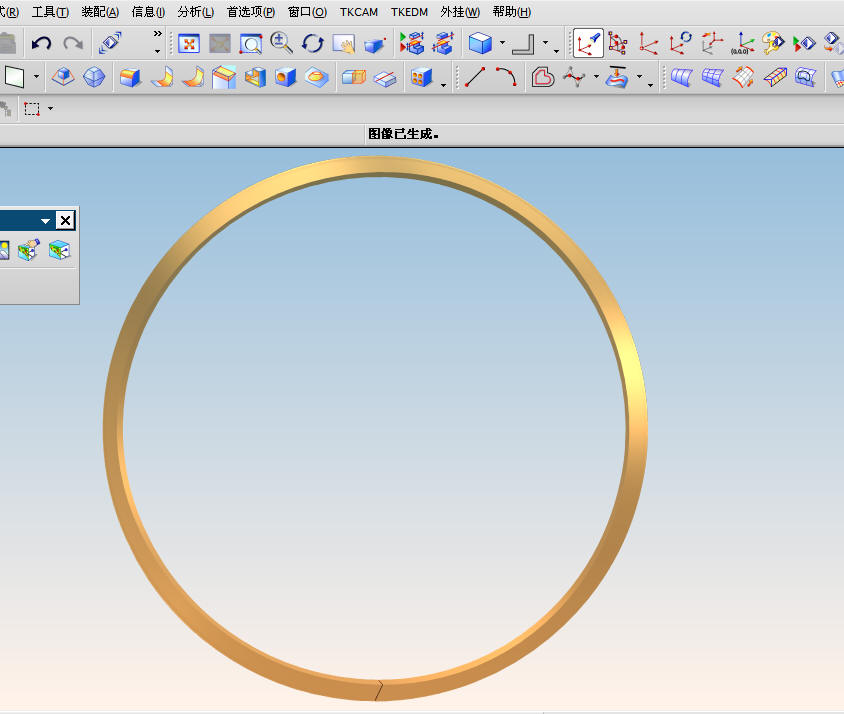Open the selection rectangle dropdown arrow
Screen dimensions: 844x714
tap(51, 108)
